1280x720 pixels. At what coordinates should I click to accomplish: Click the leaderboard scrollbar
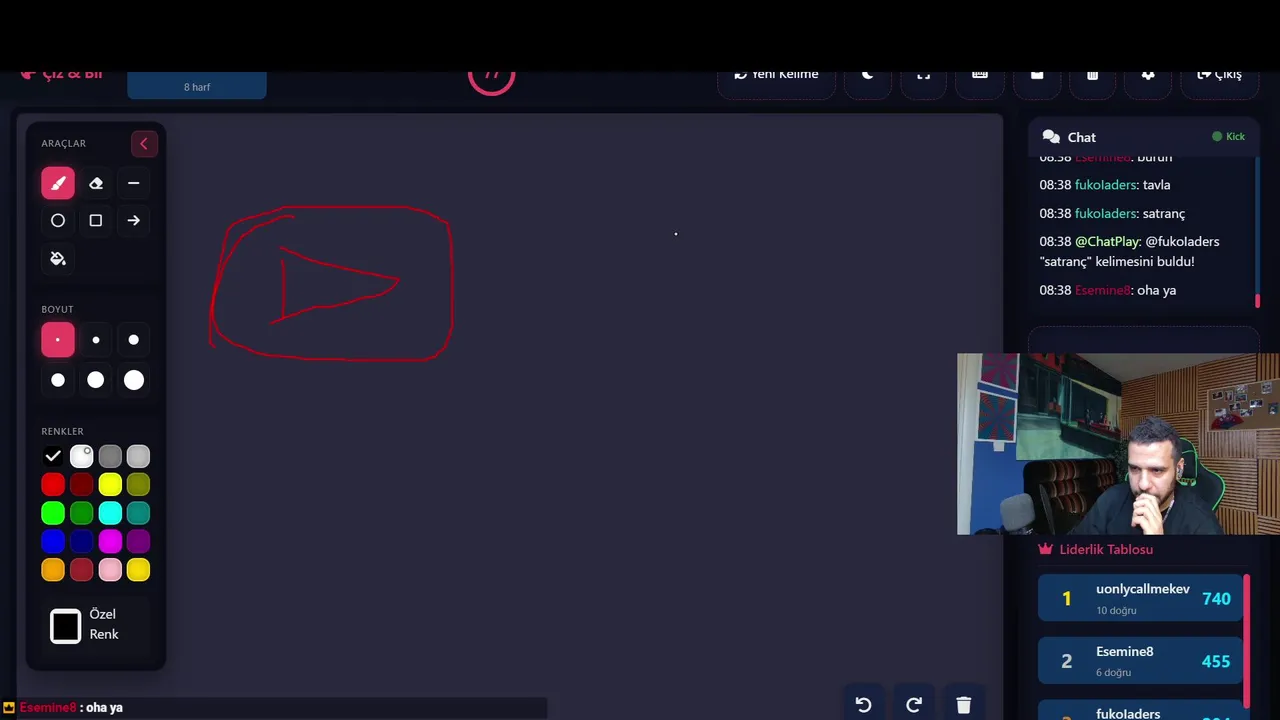1247,640
